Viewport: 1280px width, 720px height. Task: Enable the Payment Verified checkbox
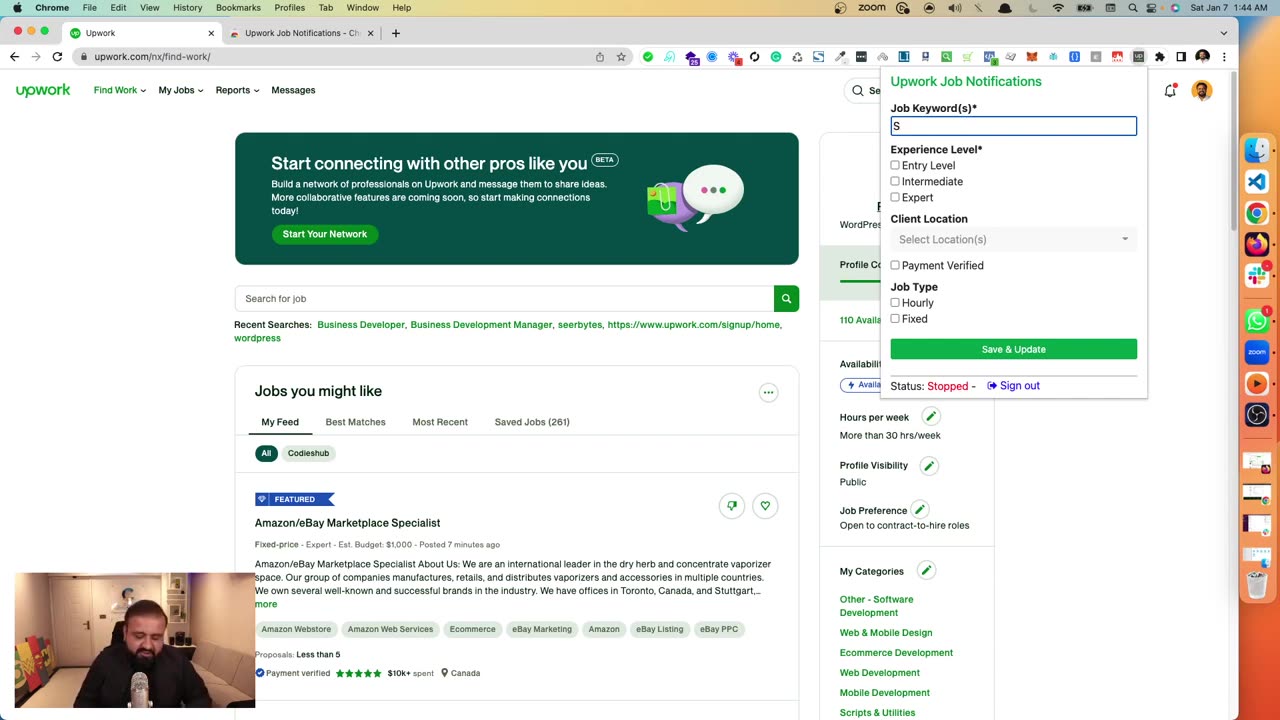(x=895, y=265)
